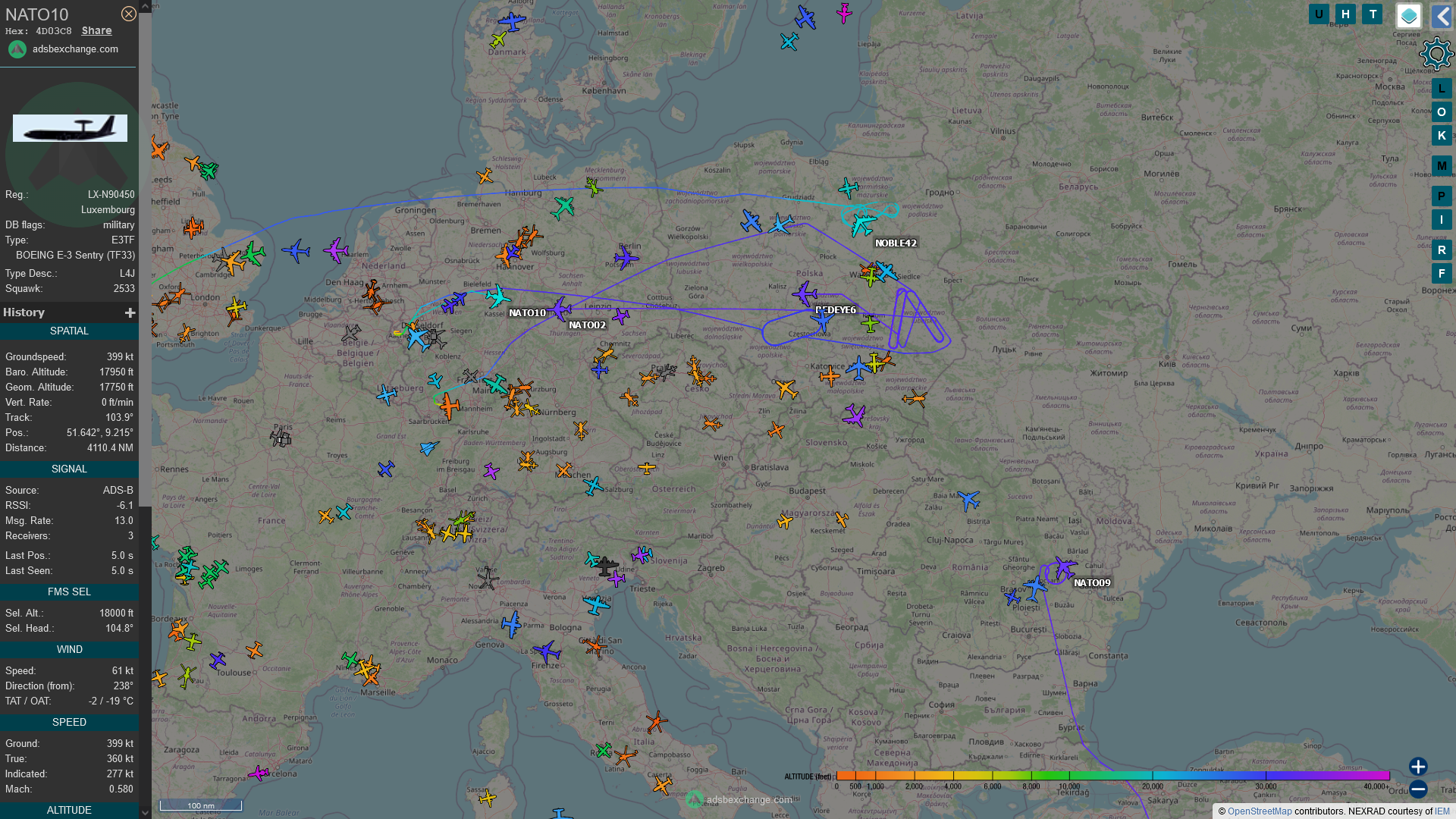The height and width of the screenshot is (819, 1456).
Task: Select the NOBLE42 aircraft icon over Poland
Action: (x=862, y=223)
